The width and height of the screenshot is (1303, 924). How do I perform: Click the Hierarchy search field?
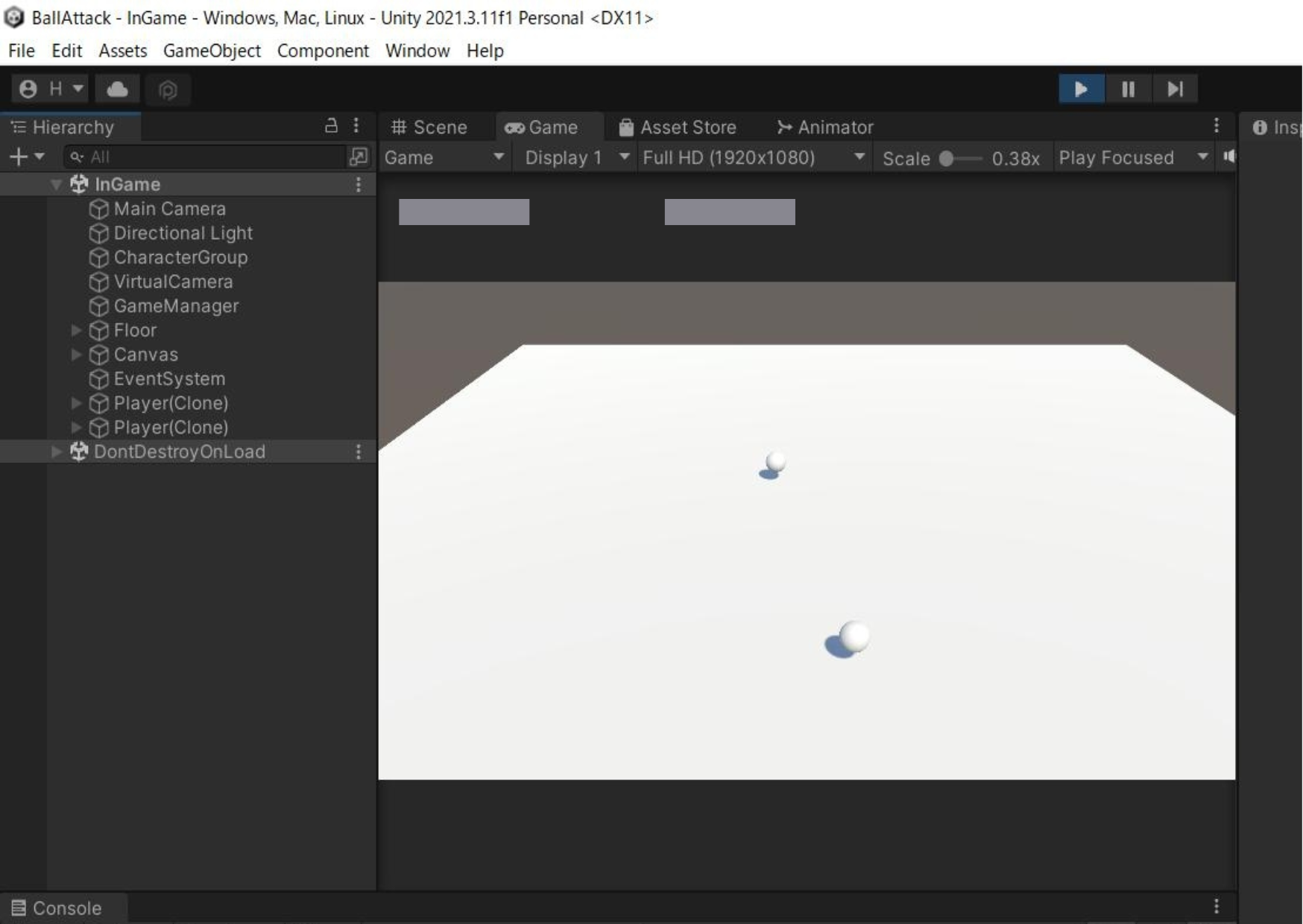click(x=206, y=156)
